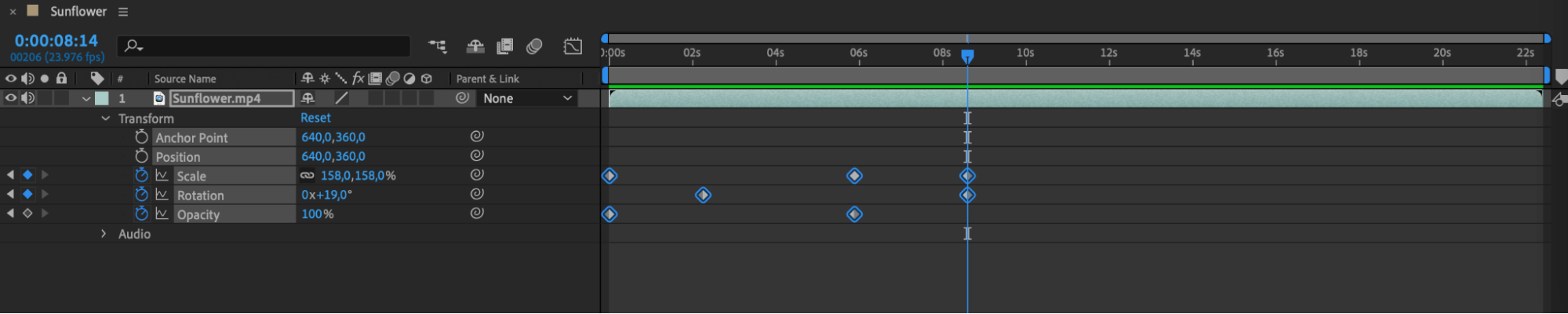Viewport: 1568px width, 314px height.
Task: Open the Sunflower panel menu
Action: coord(123,12)
